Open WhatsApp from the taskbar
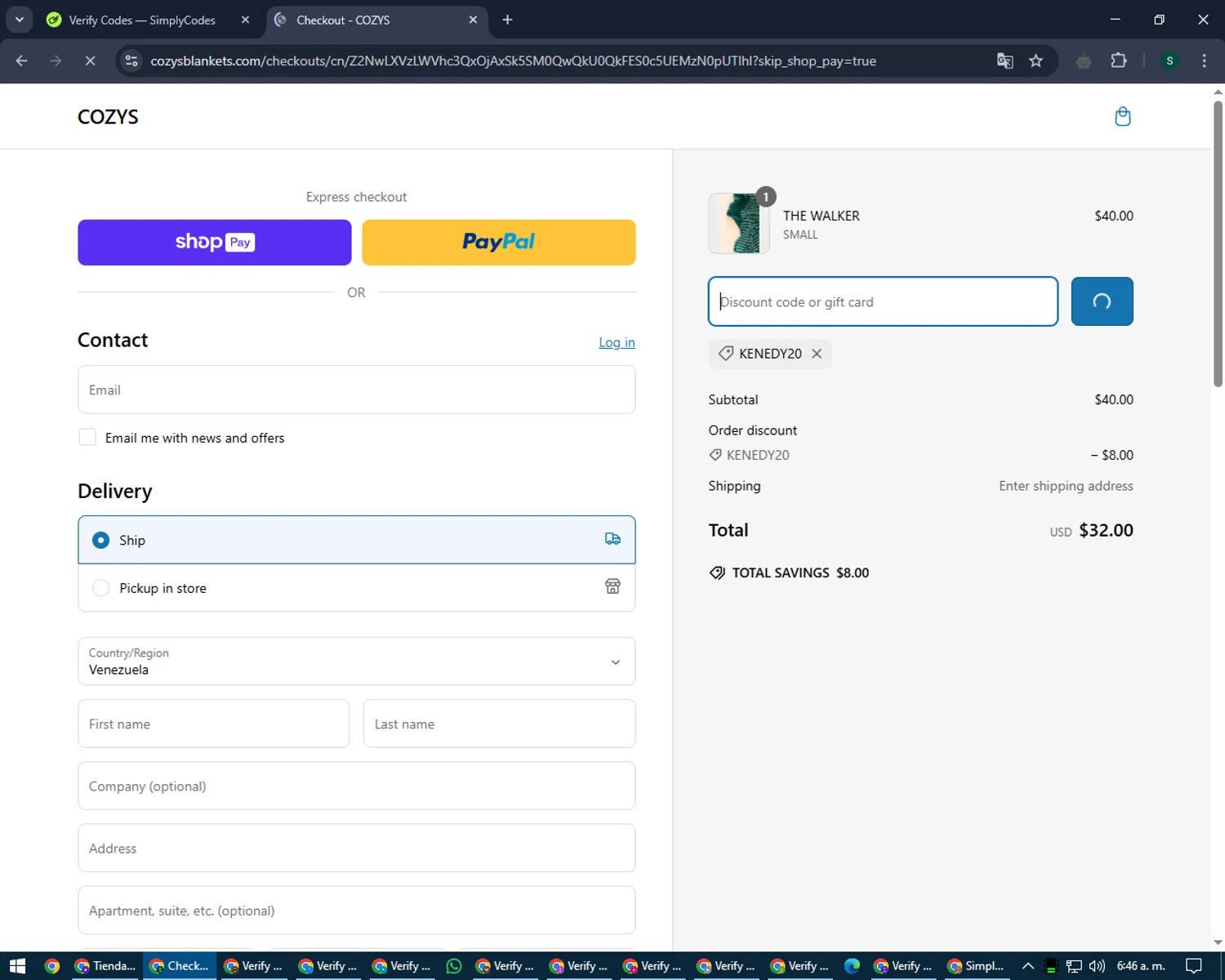The width and height of the screenshot is (1225, 980). pyautogui.click(x=454, y=966)
